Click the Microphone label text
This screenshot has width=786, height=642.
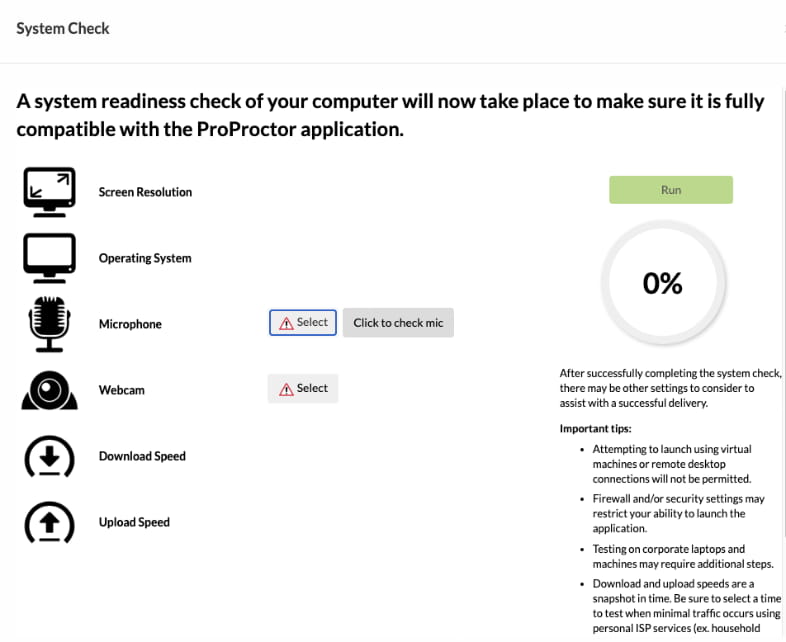(x=130, y=324)
